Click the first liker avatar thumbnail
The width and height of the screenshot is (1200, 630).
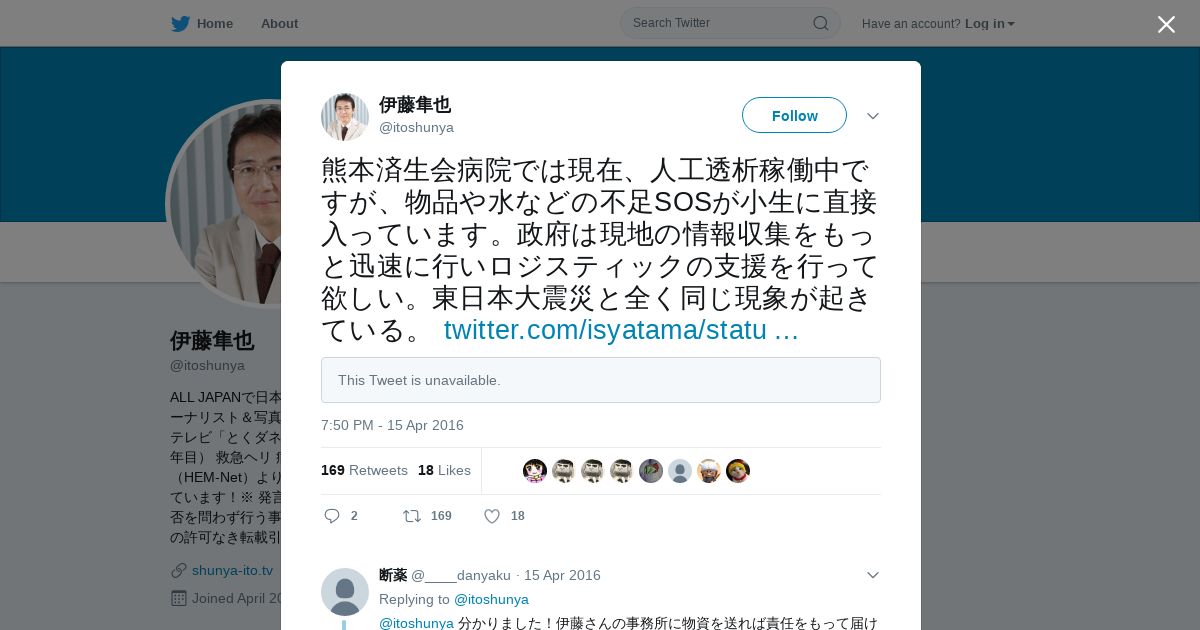pos(535,471)
